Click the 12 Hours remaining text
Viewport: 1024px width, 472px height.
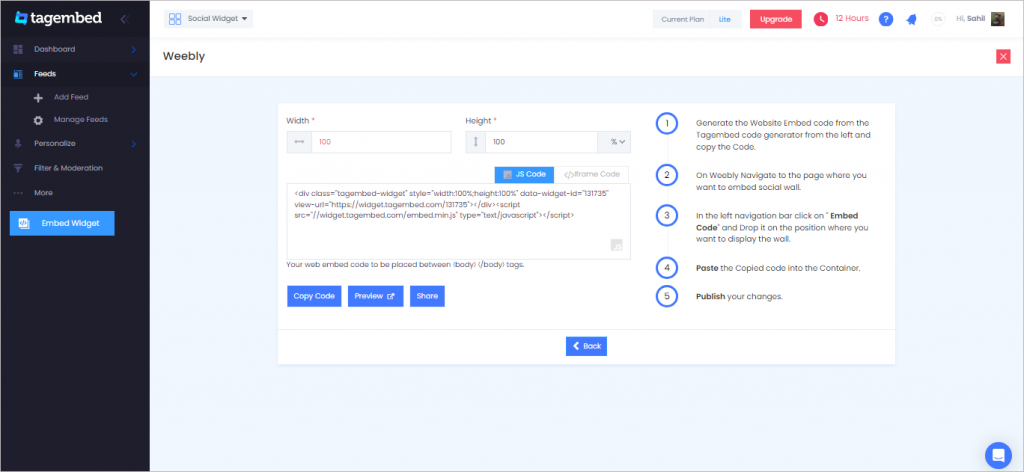click(x=852, y=18)
